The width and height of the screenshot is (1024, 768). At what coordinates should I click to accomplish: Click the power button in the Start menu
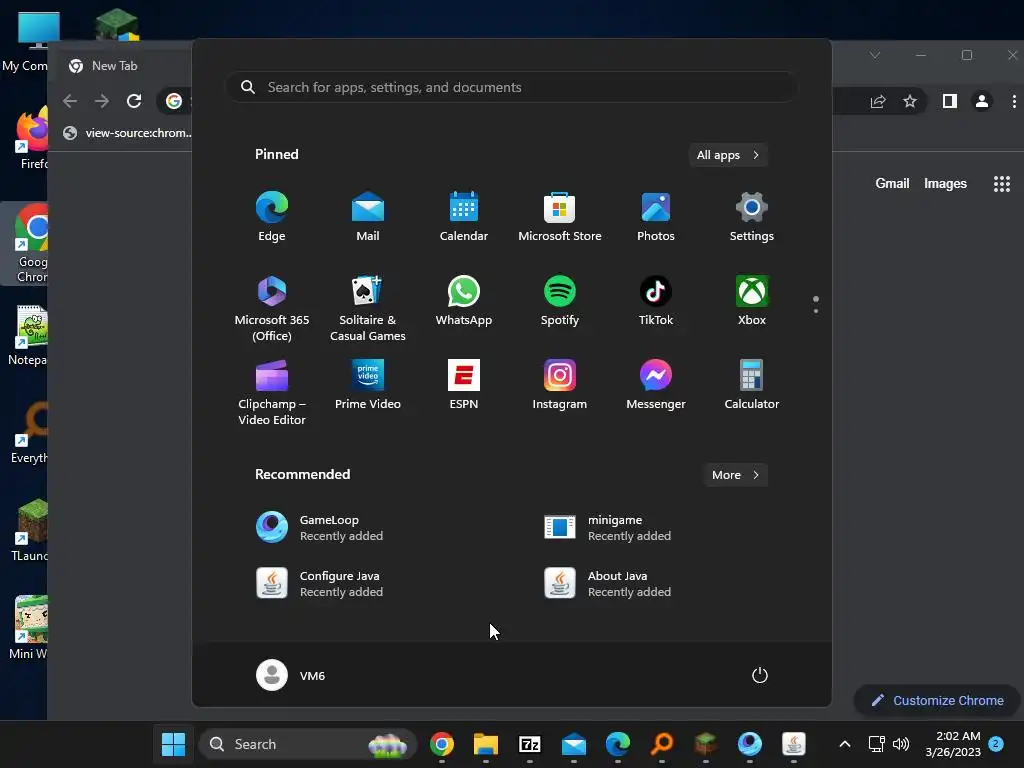pyautogui.click(x=760, y=675)
